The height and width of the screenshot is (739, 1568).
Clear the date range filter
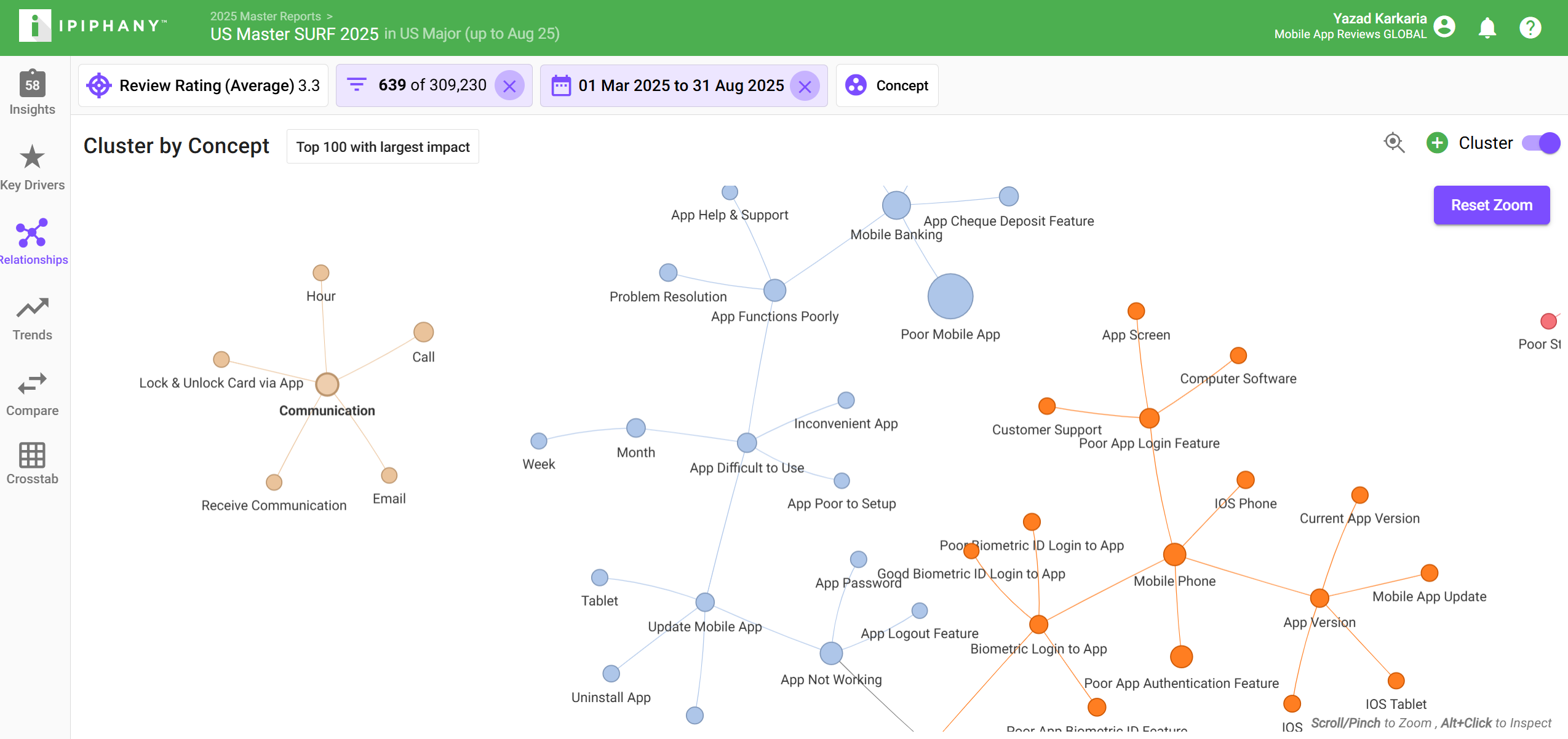[x=805, y=86]
